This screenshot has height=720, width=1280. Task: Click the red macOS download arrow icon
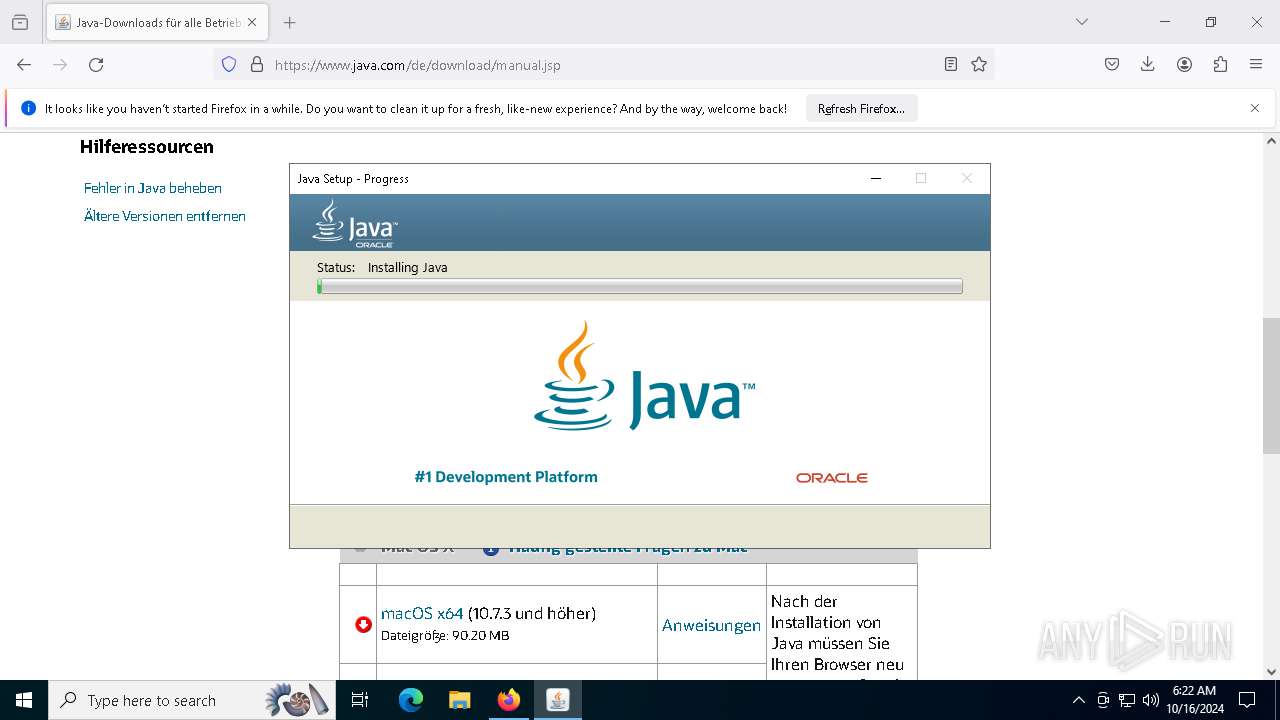click(x=364, y=624)
